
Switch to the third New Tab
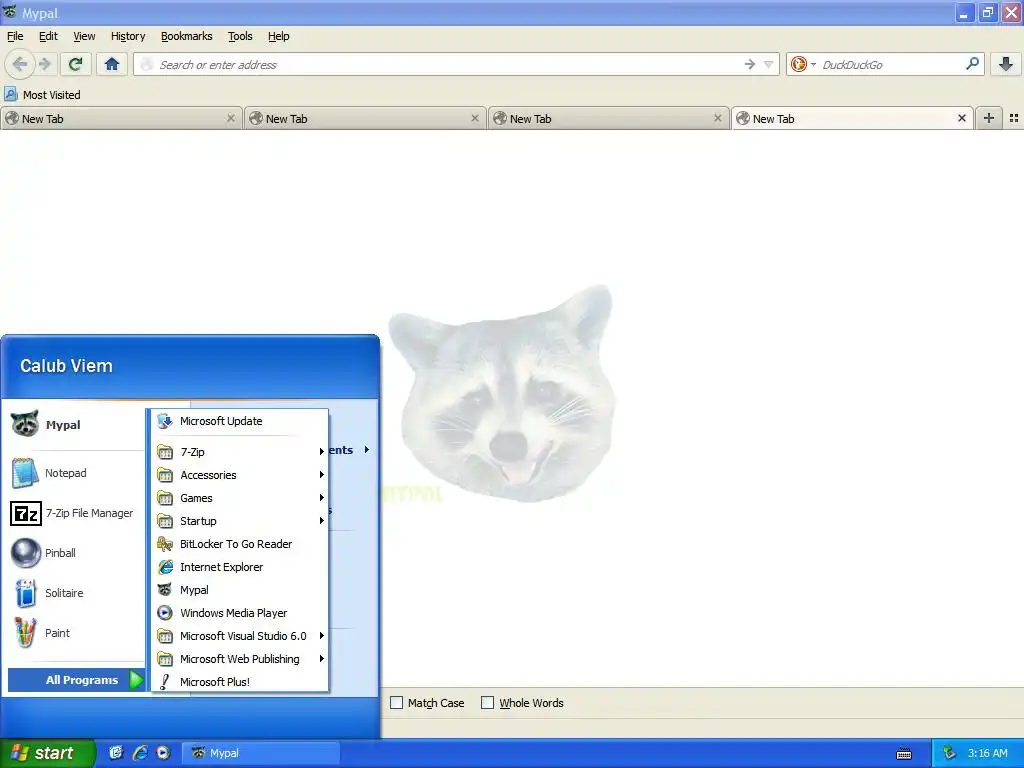pyautogui.click(x=609, y=119)
